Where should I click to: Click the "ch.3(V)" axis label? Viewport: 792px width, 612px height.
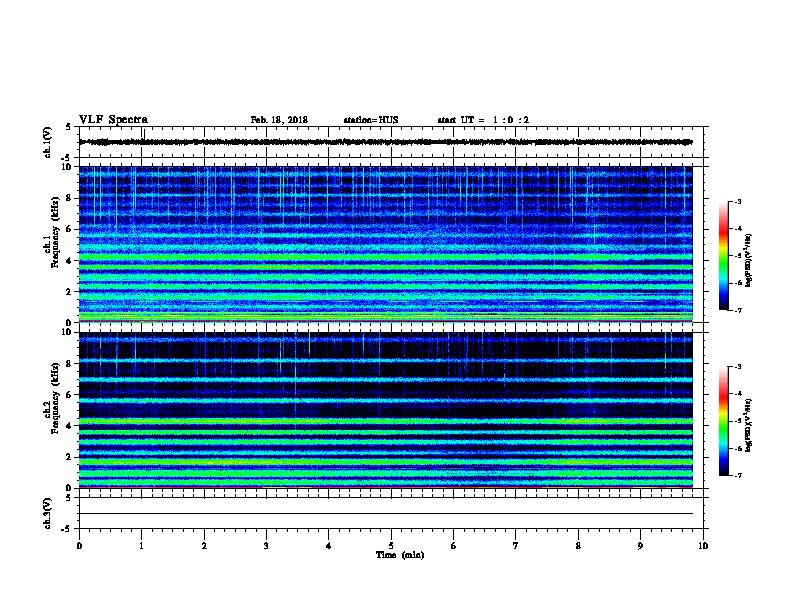coord(48,513)
